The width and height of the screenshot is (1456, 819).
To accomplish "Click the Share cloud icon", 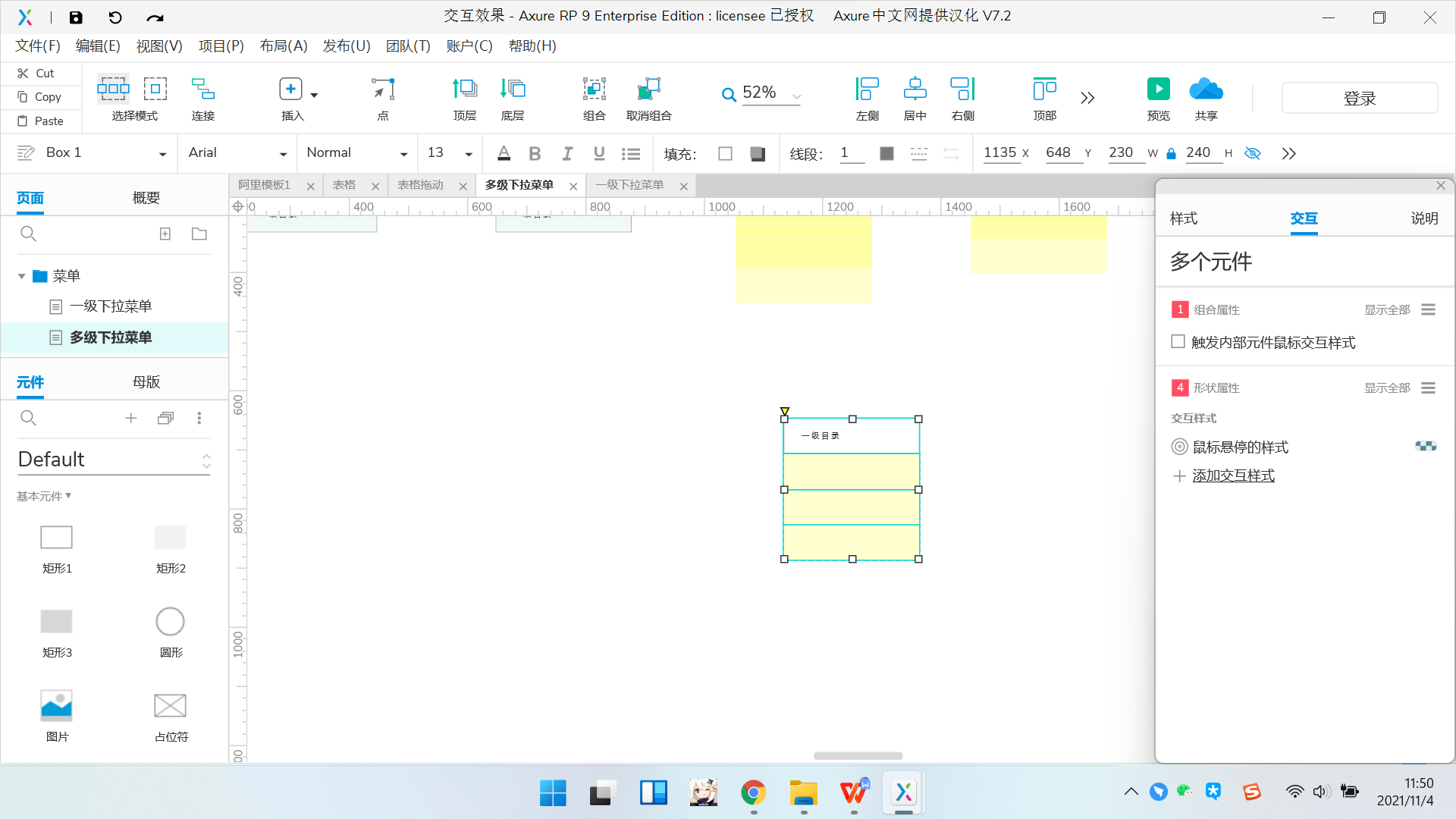I will click(1206, 89).
